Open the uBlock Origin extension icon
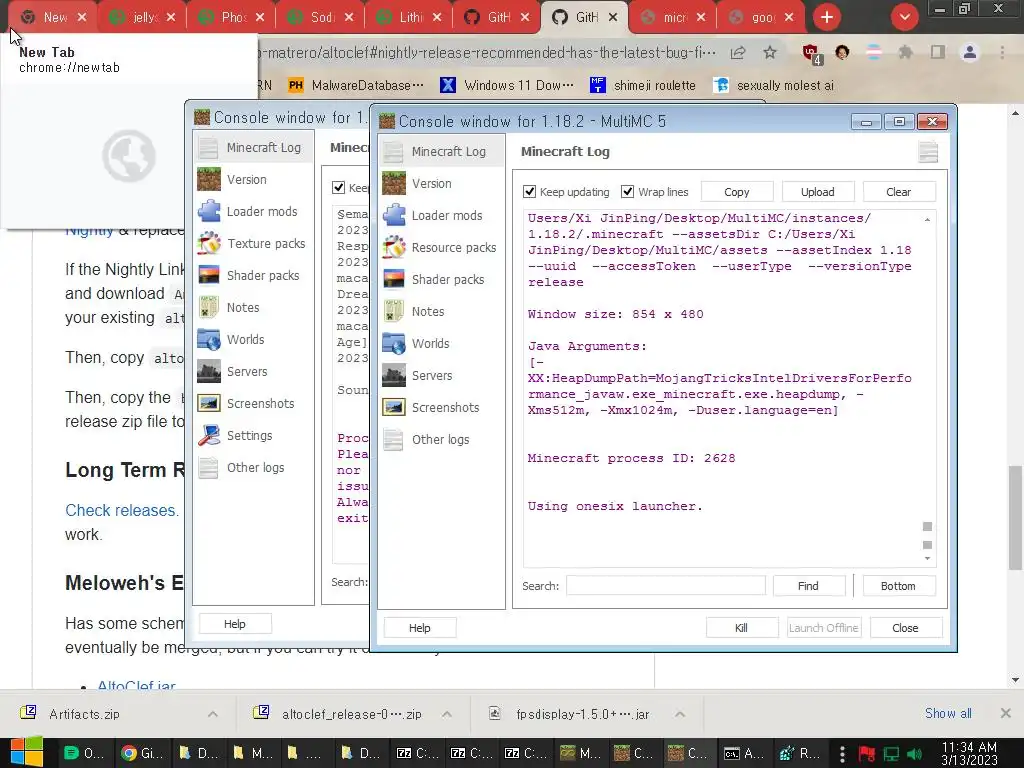 (811, 53)
